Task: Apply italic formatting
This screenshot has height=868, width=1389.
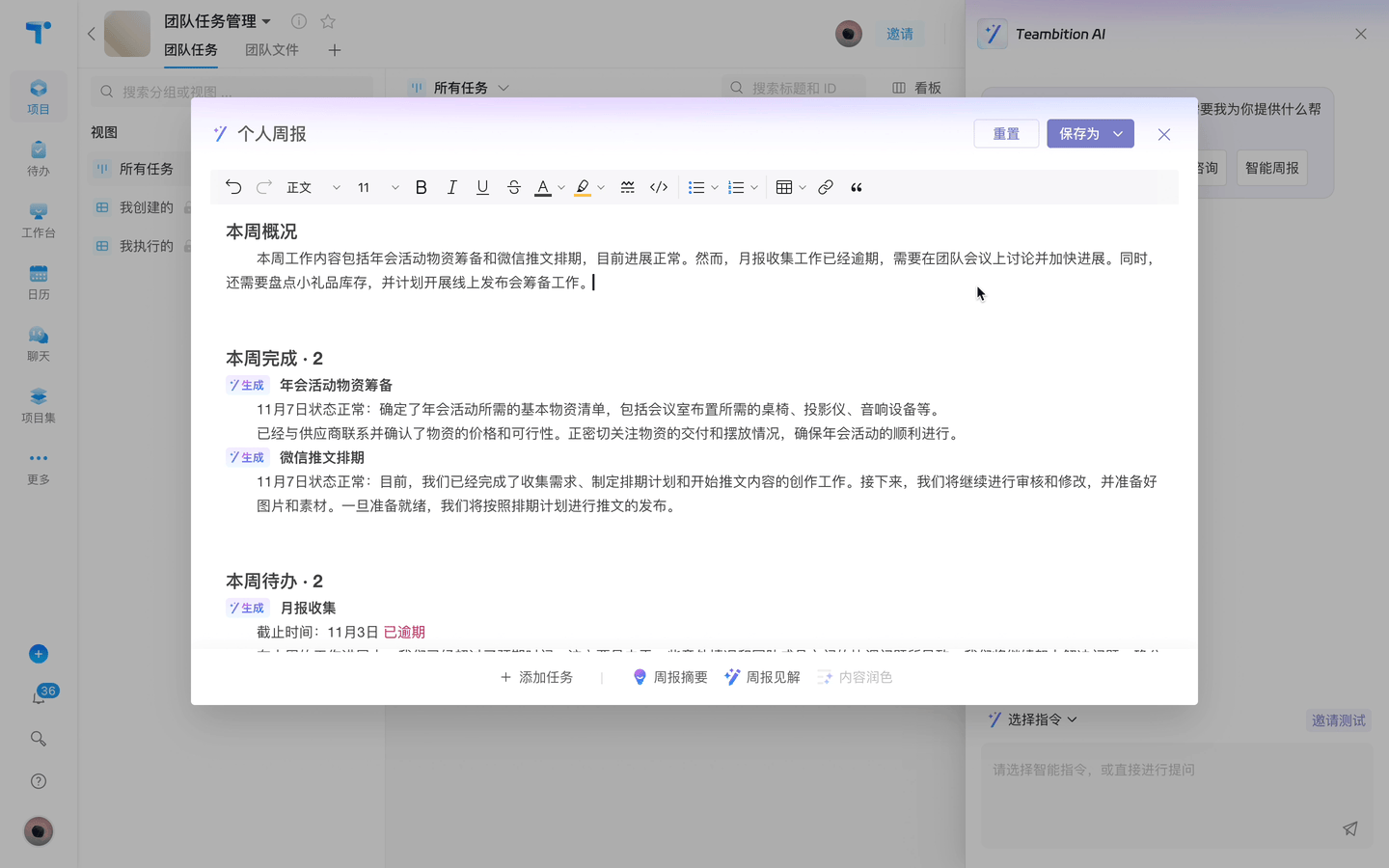Action: pos(451,187)
